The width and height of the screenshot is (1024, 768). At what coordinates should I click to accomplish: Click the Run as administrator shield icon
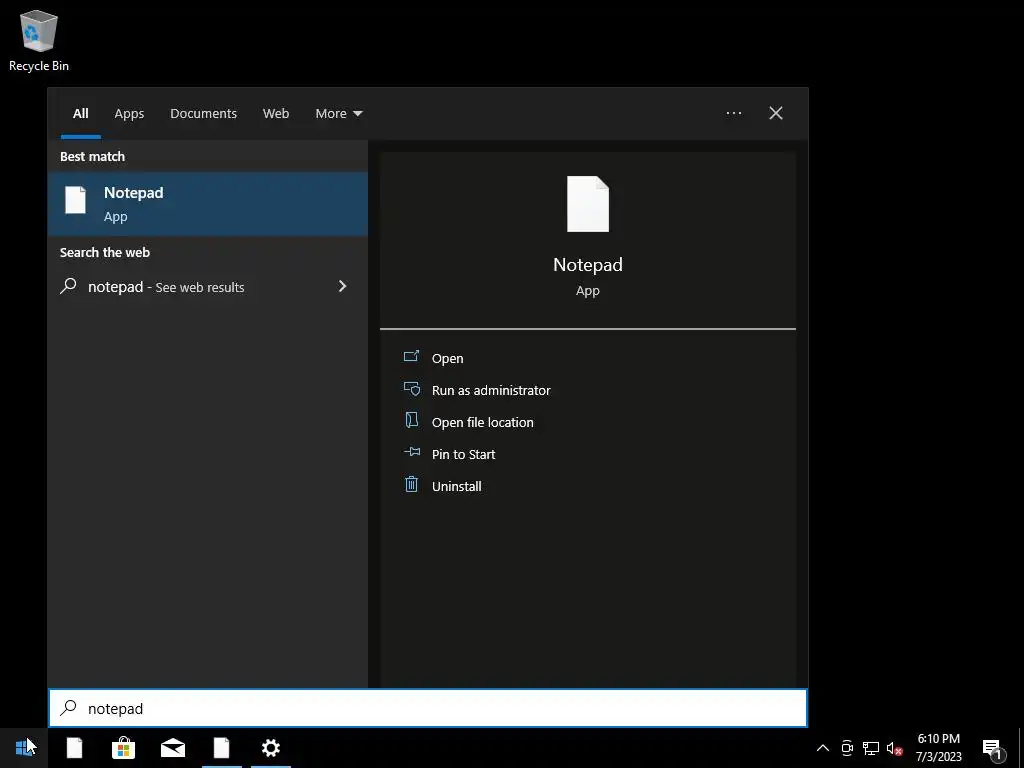click(411, 389)
